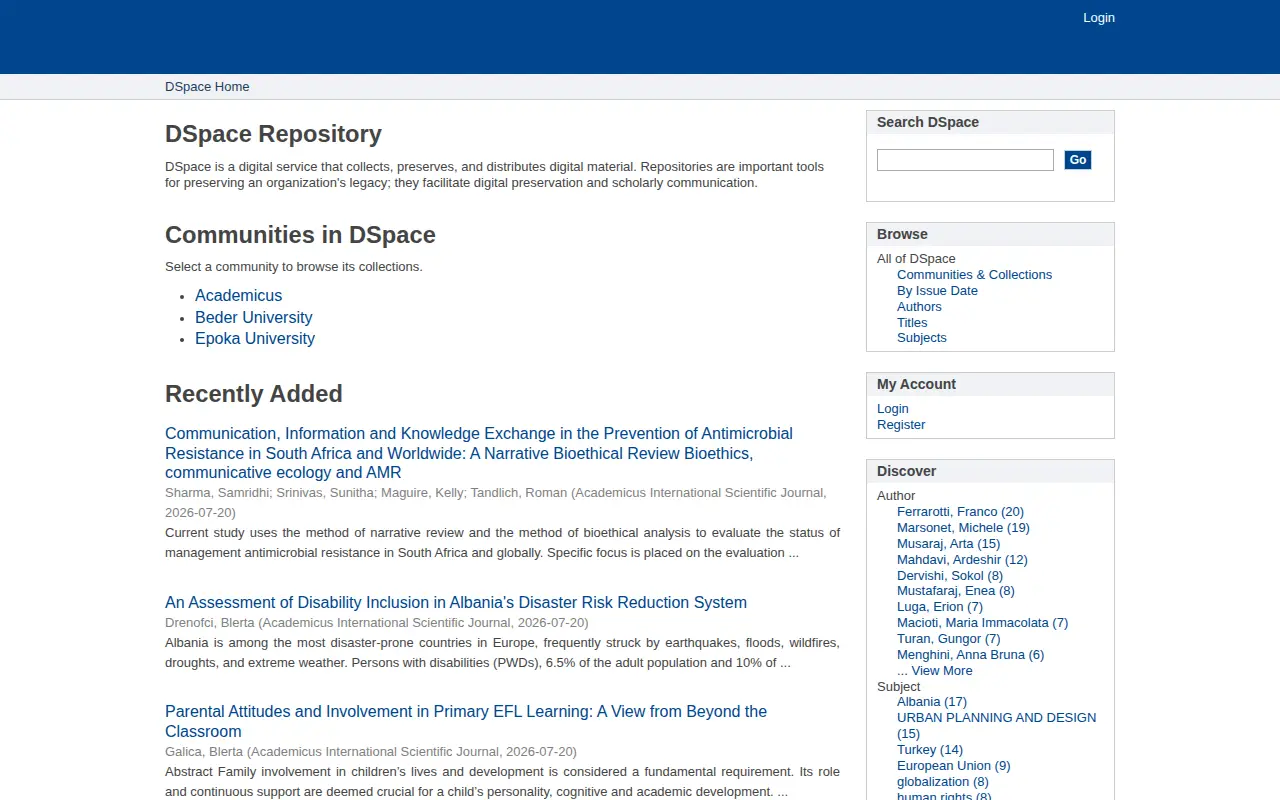The height and width of the screenshot is (800, 1280).
Task: Click the Discover panel heading
Action: (907, 471)
